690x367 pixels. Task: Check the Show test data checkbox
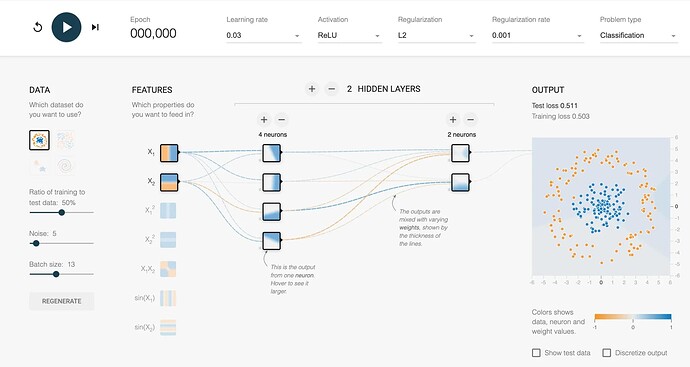click(536, 353)
